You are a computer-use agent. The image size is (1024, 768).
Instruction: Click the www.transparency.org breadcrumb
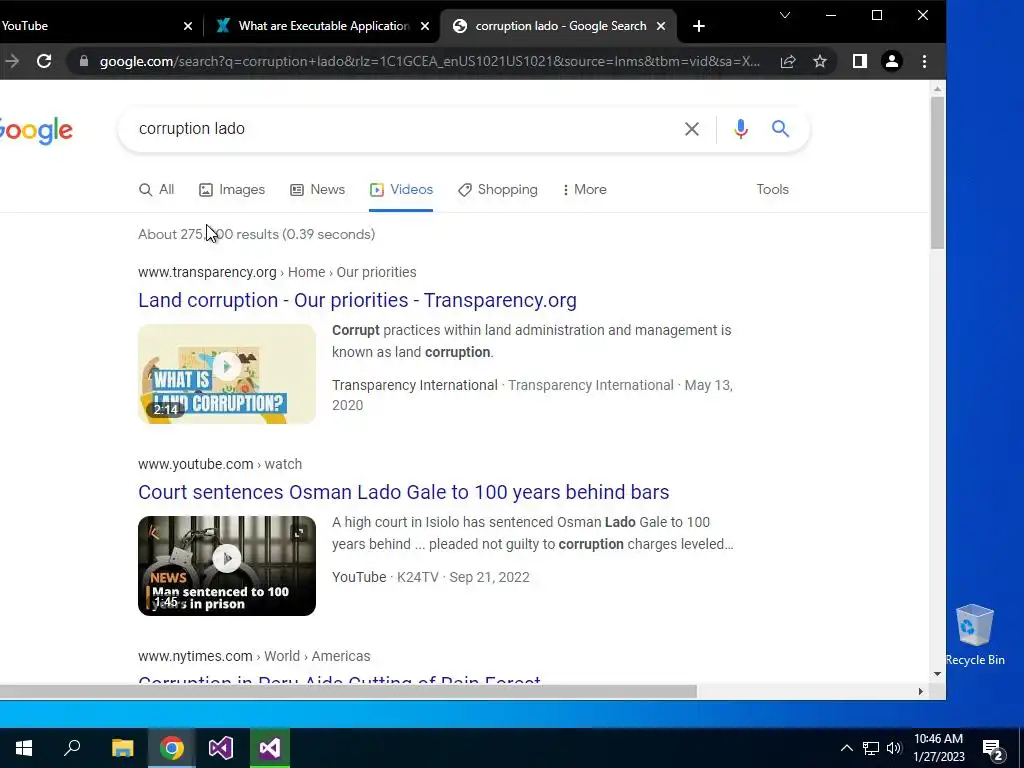pos(277,272)
